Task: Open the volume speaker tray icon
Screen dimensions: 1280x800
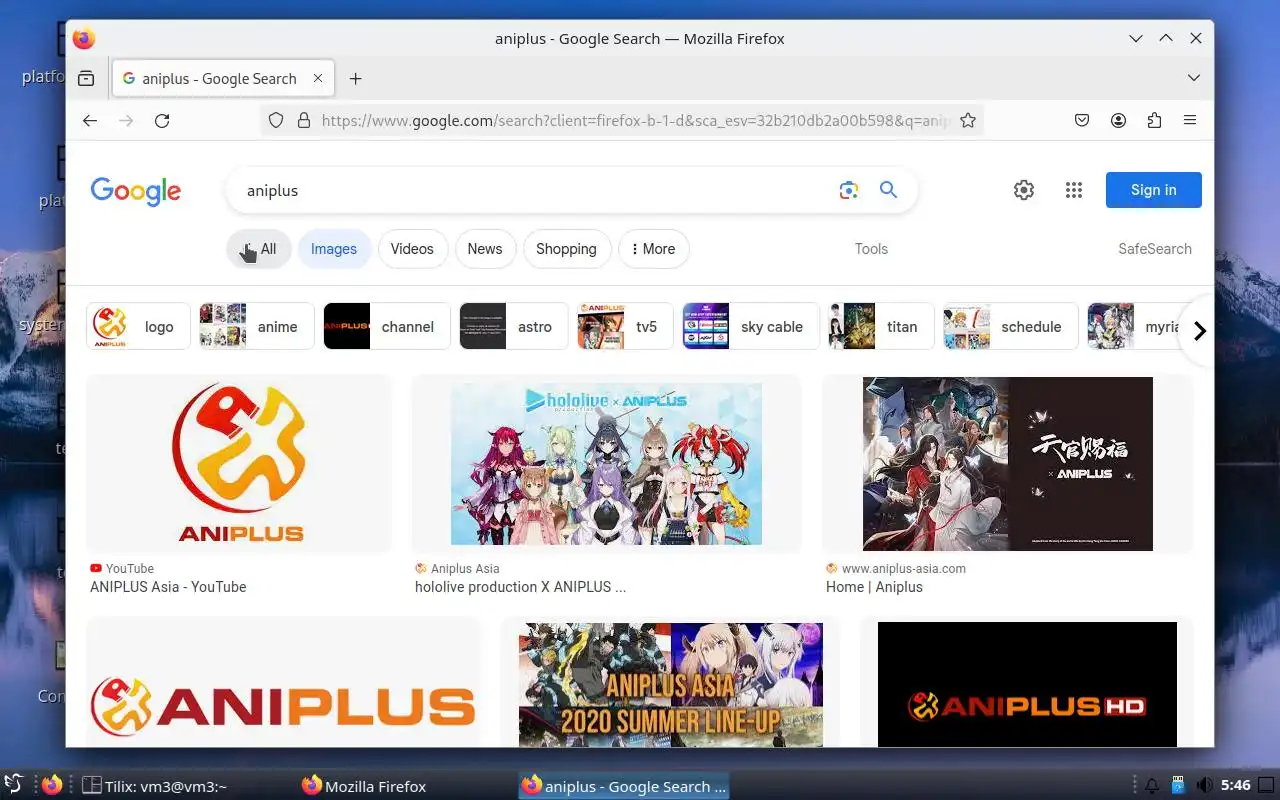Action: 1204,786
